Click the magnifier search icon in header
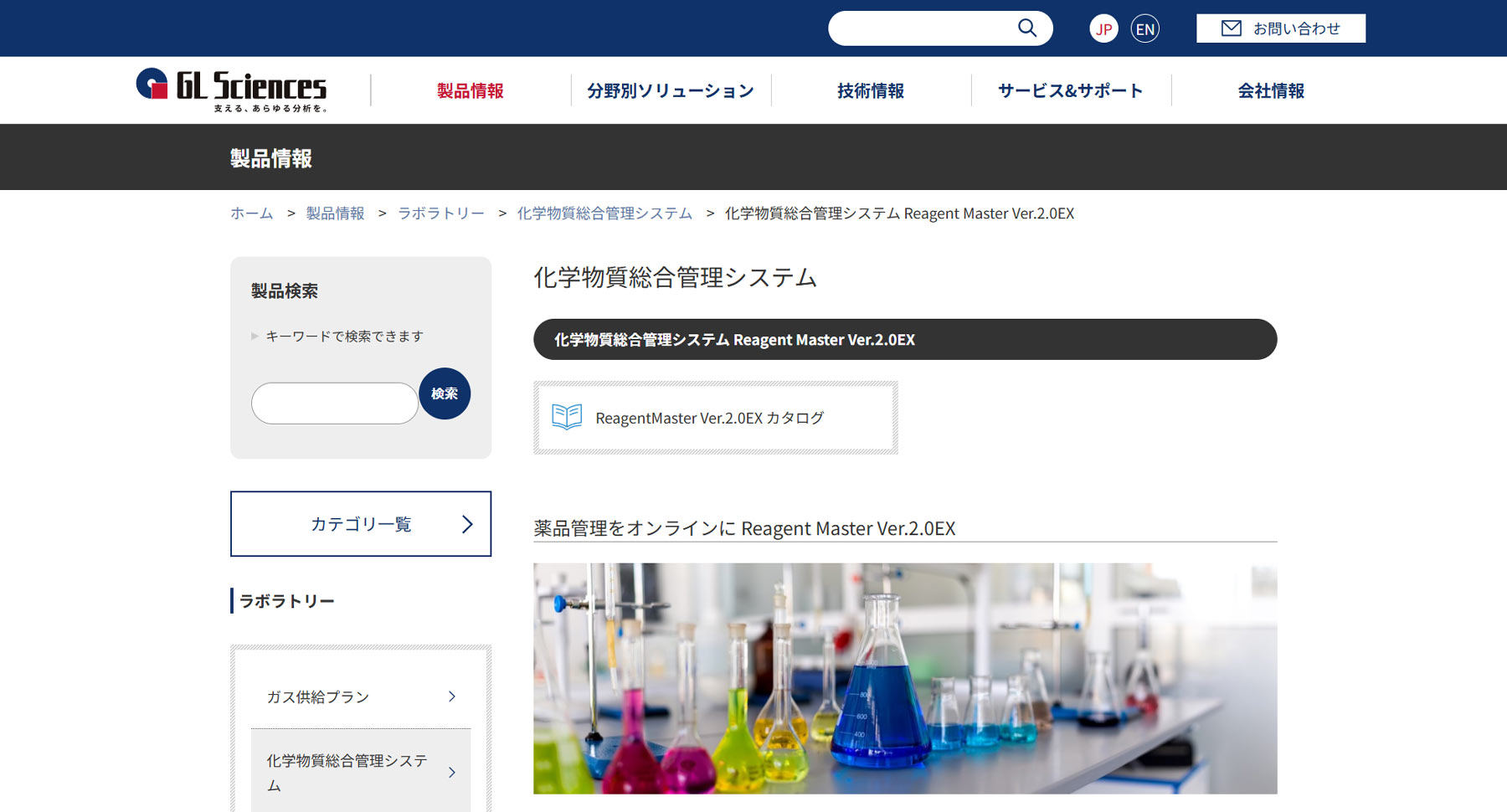The image size is (1507, 812). tap(1027, 28)
